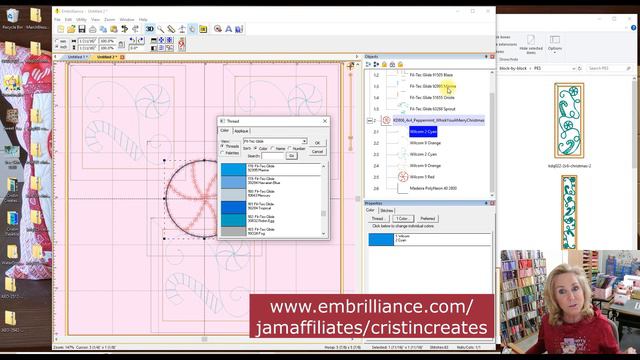Select the Tropical blue thread swatch
The image size is (640, 360).
(233, 207)
